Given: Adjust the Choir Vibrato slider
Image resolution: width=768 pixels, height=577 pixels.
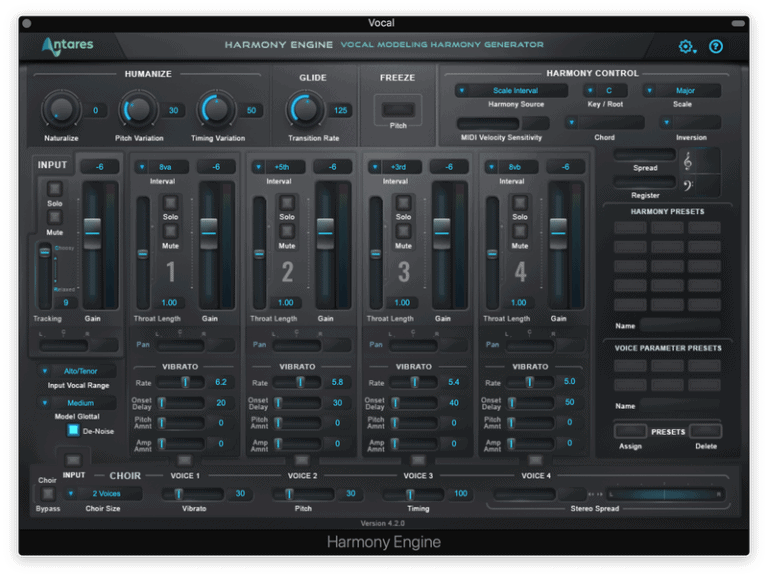Looking at the screenshot, I should [192, 494].
